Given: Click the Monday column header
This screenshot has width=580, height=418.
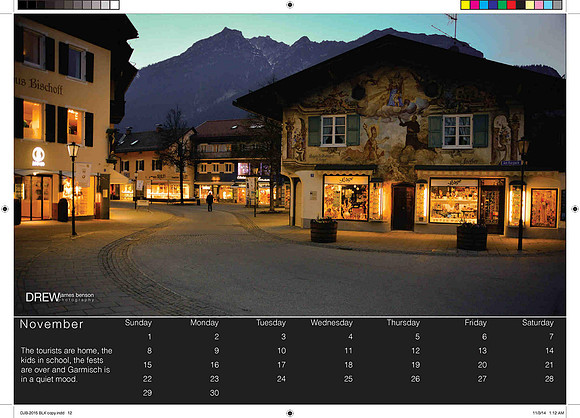Looking at the screenshot, I should pyautogui.click(x=204, y=323).
